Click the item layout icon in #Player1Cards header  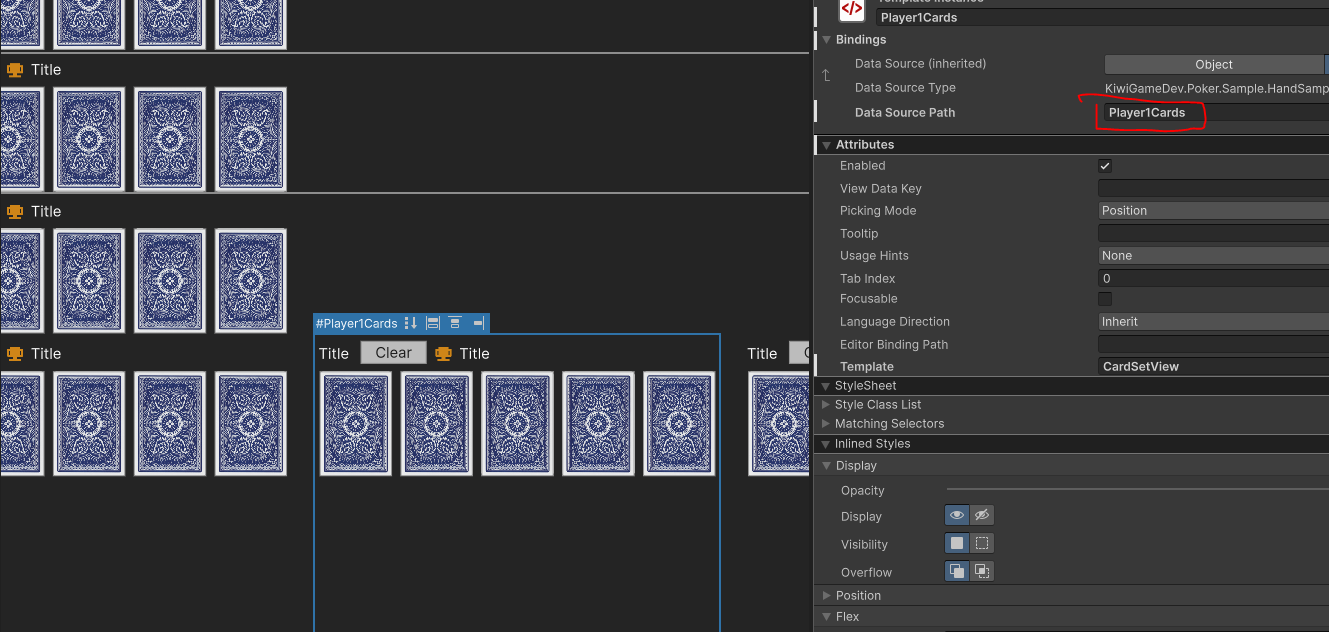pyautogui.click(x=432, y=323)
